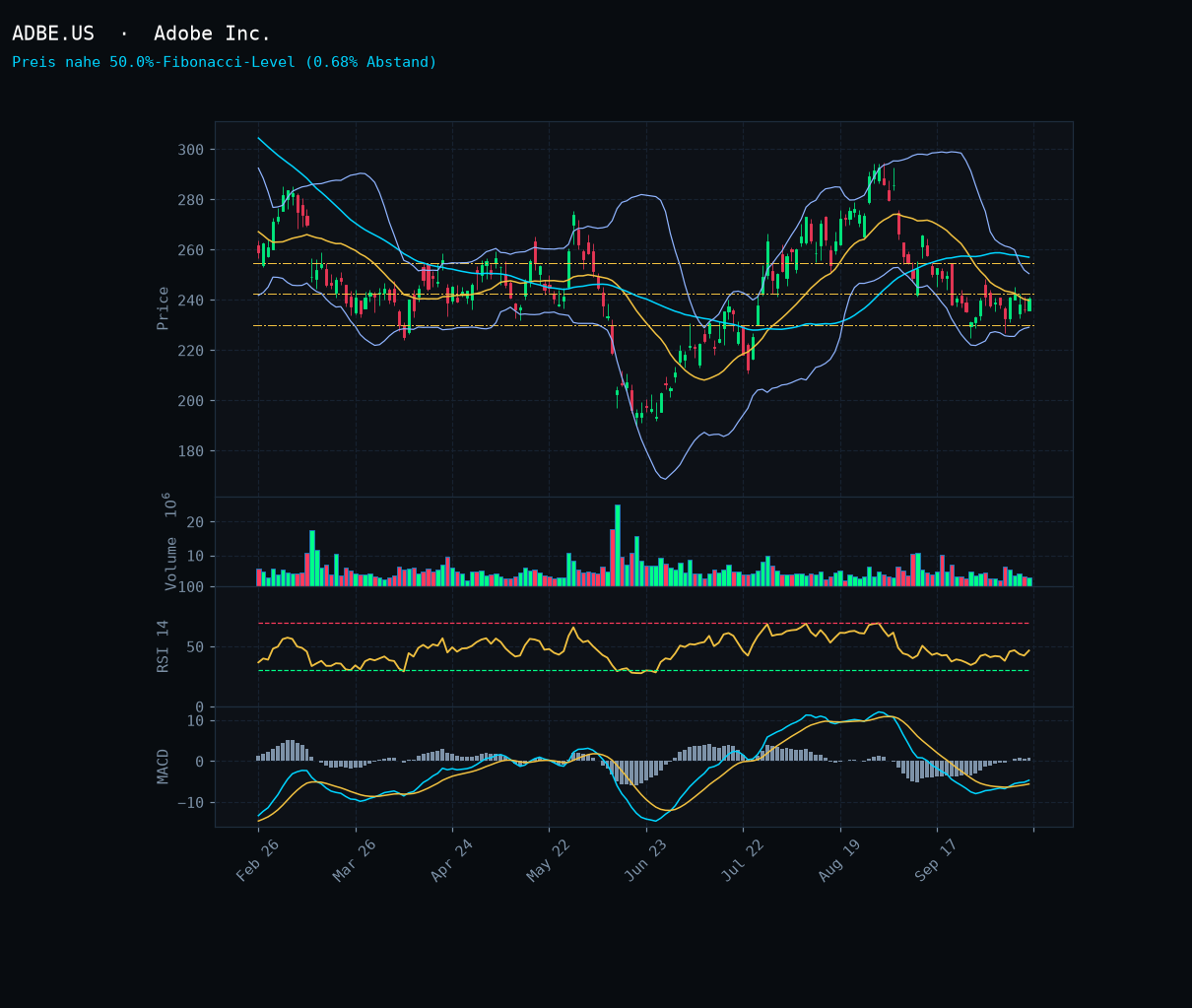Click the "Price" axis label
The image size is (1192, 1008).
click(164, 308)
